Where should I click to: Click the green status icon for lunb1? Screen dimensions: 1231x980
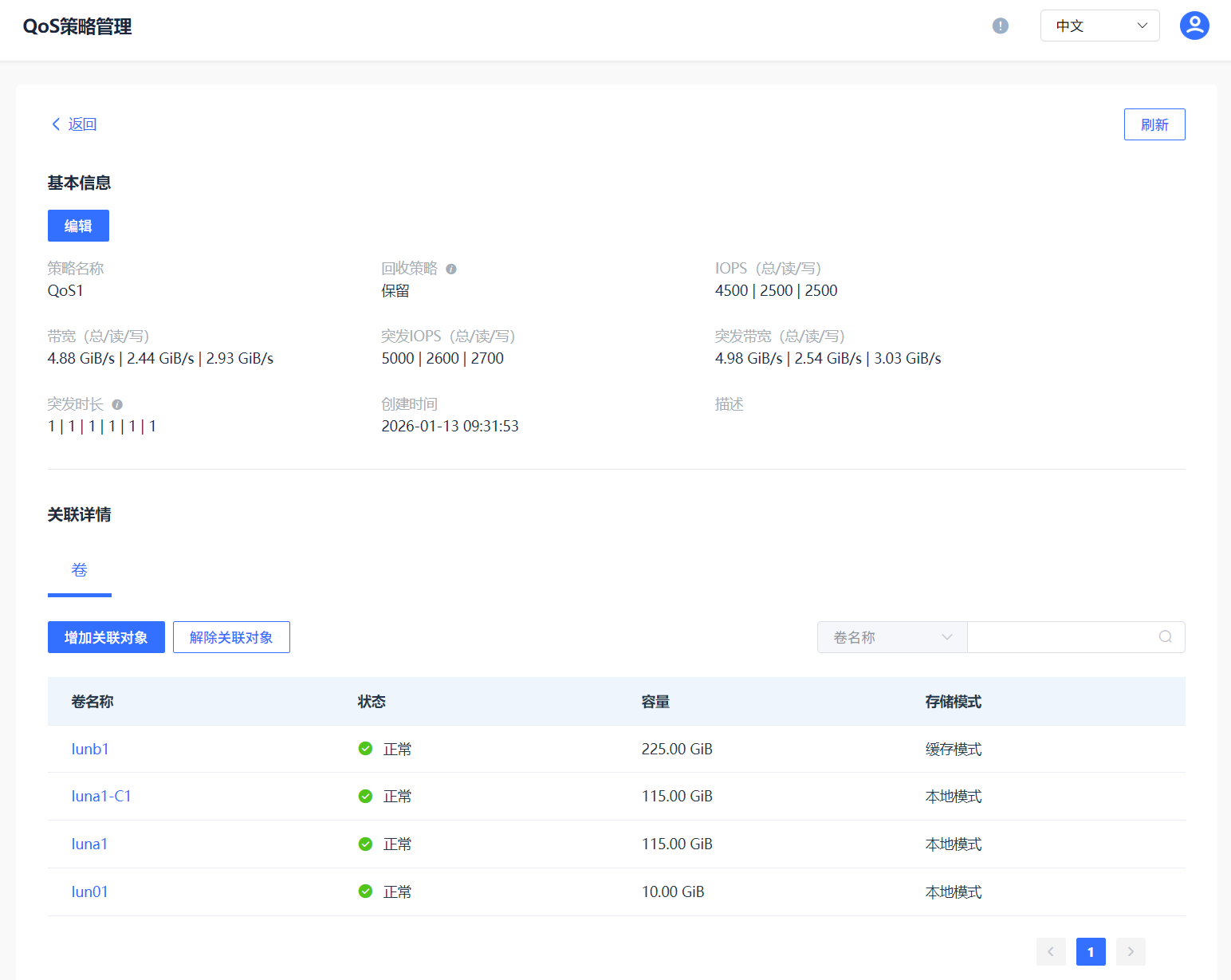click(x=365, y=749)
